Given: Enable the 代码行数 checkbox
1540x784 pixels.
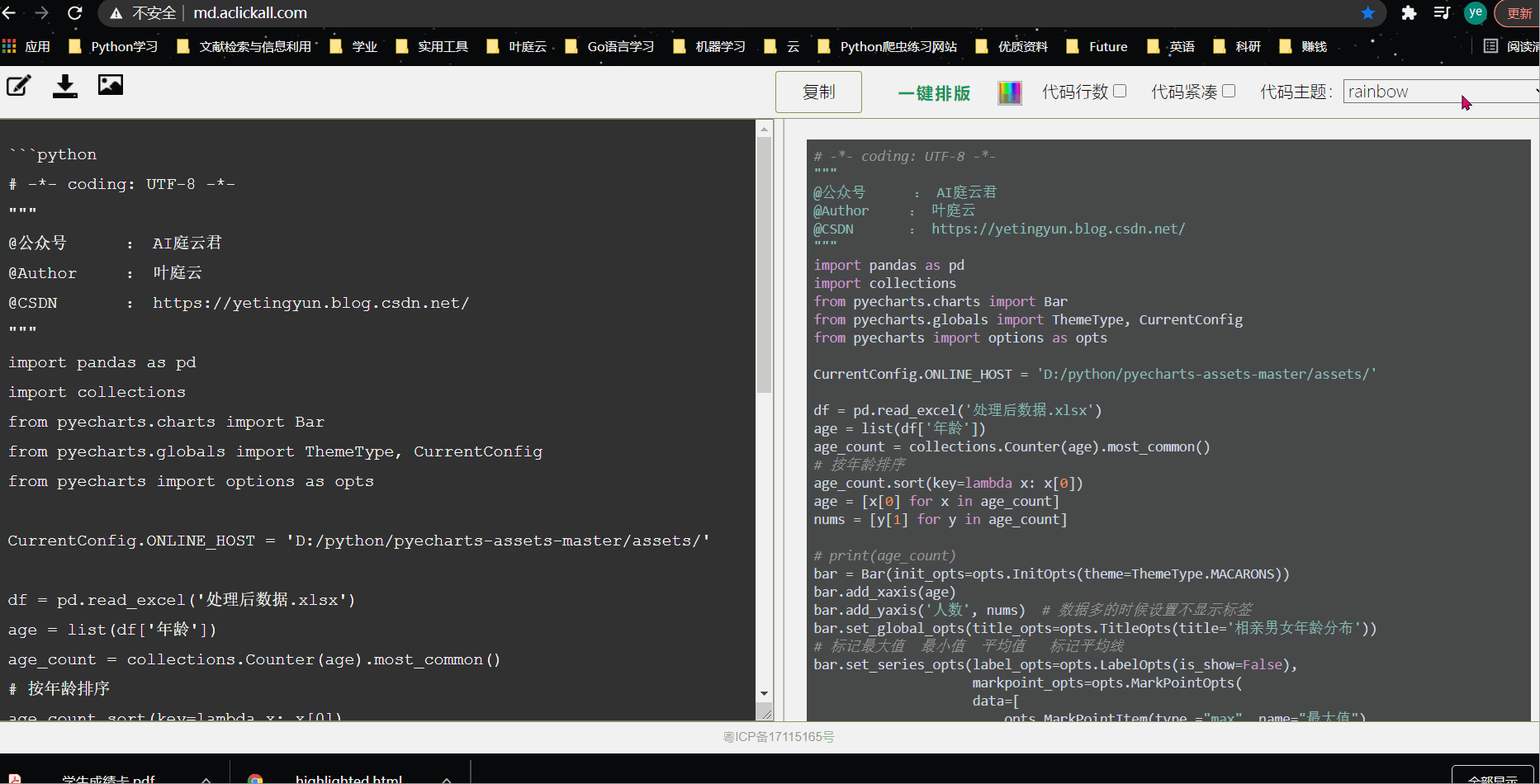Looking at the screenshot, I should pyautogui.click(x=1120, y=91).
